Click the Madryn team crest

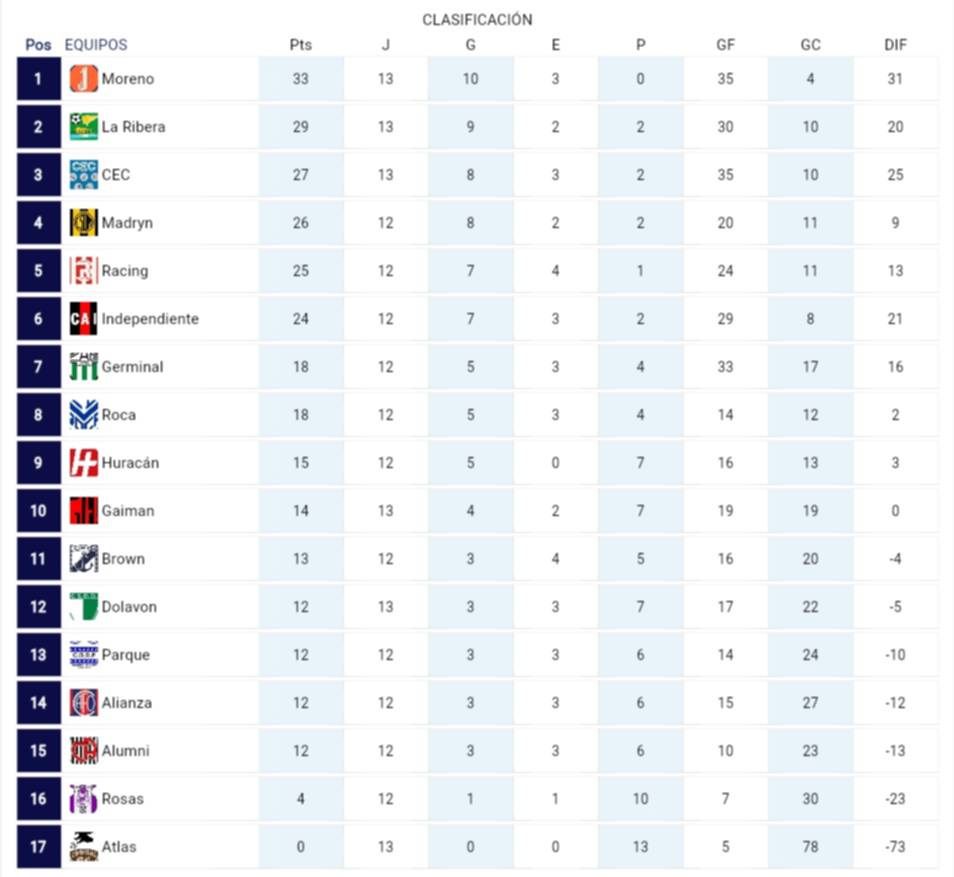point(84,223)
